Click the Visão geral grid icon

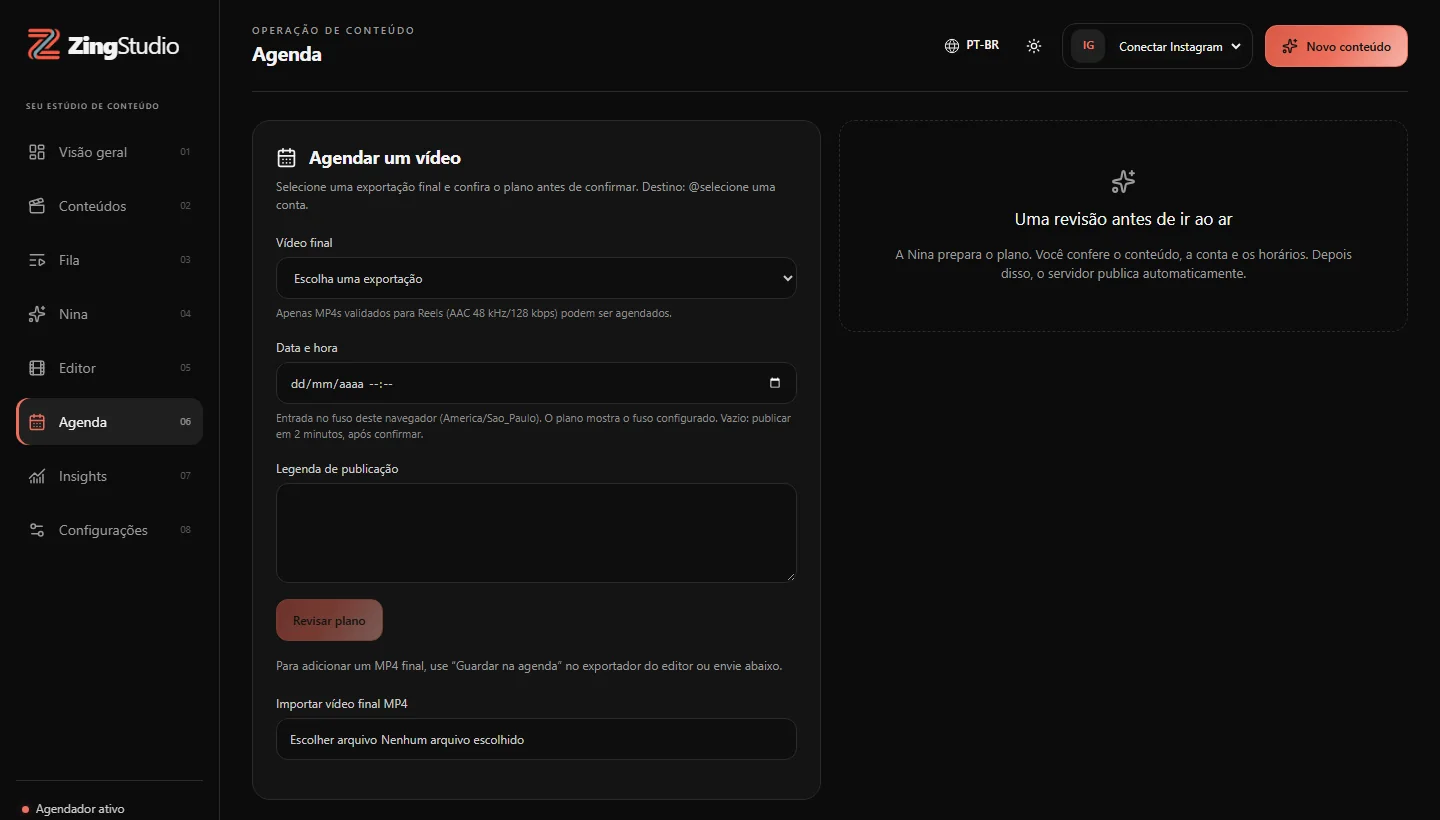tap(37, 152)
